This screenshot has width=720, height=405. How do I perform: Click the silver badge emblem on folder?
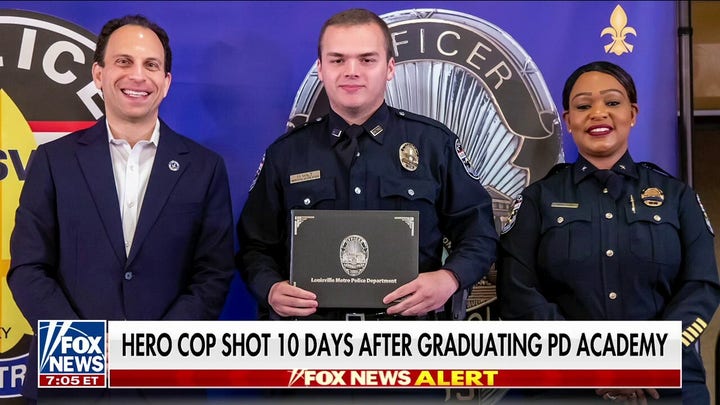coord(354,255)
